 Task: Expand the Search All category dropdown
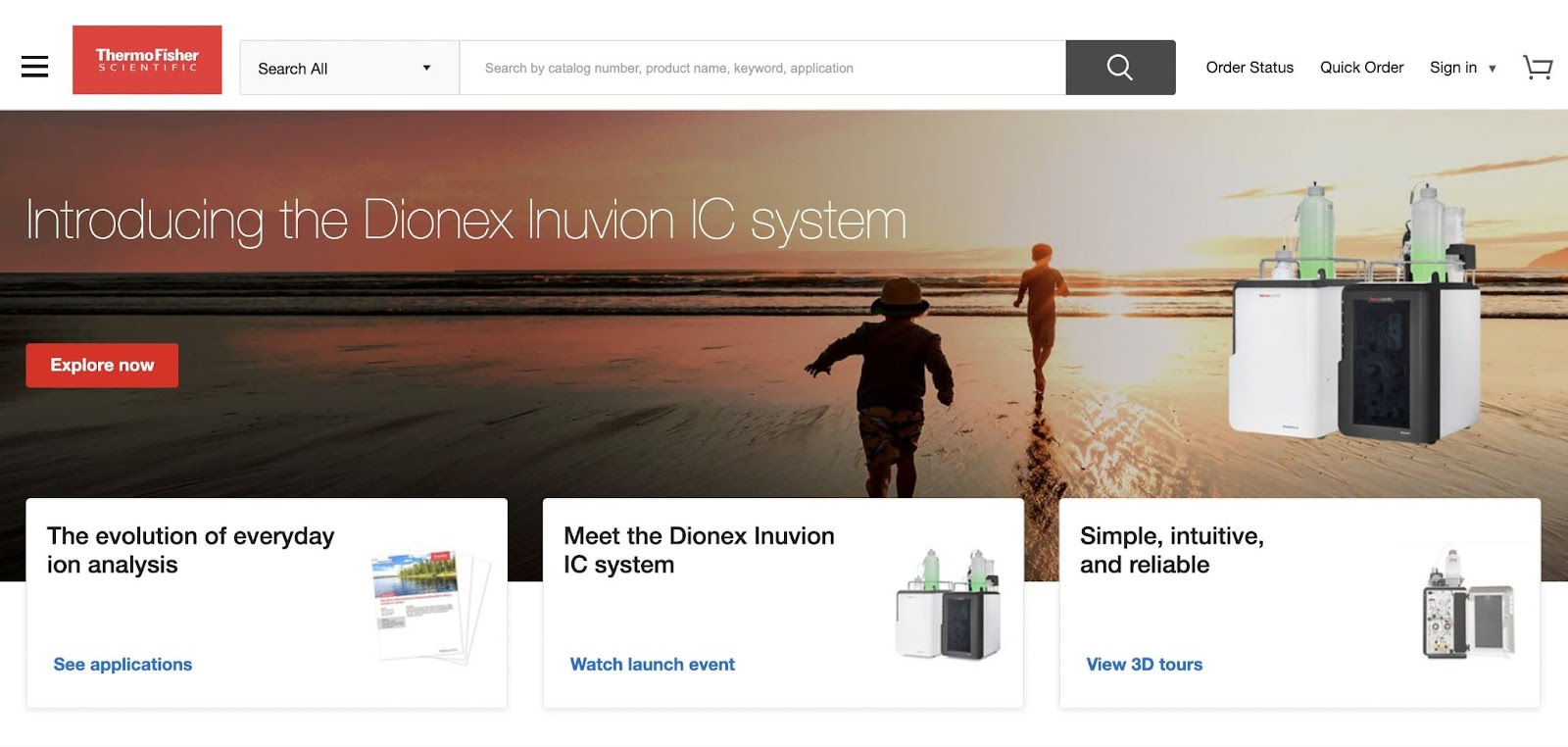[349, 68]
